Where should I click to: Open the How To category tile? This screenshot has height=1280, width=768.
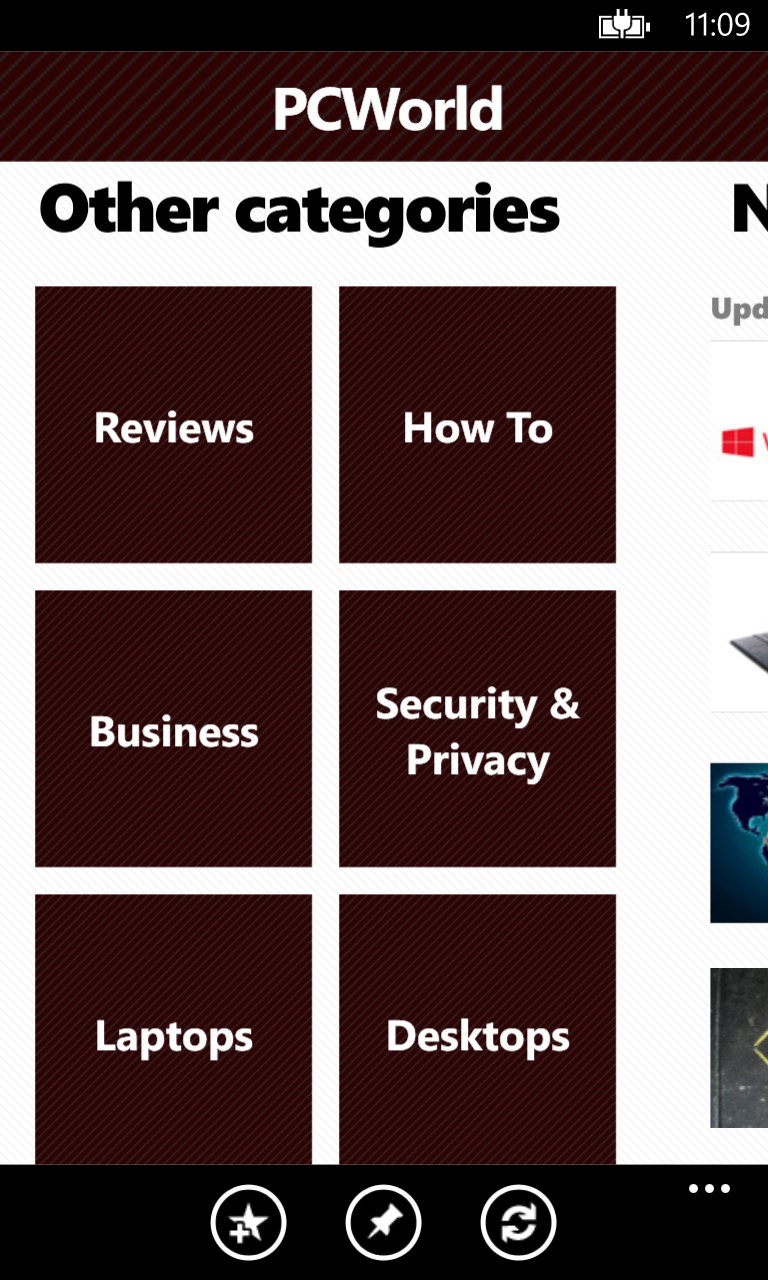tap(477, 425)
